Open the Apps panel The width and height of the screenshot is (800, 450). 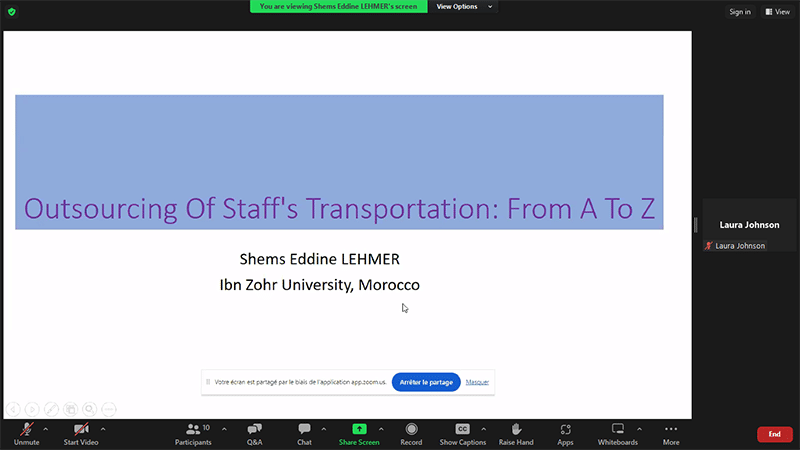(565, 432)
